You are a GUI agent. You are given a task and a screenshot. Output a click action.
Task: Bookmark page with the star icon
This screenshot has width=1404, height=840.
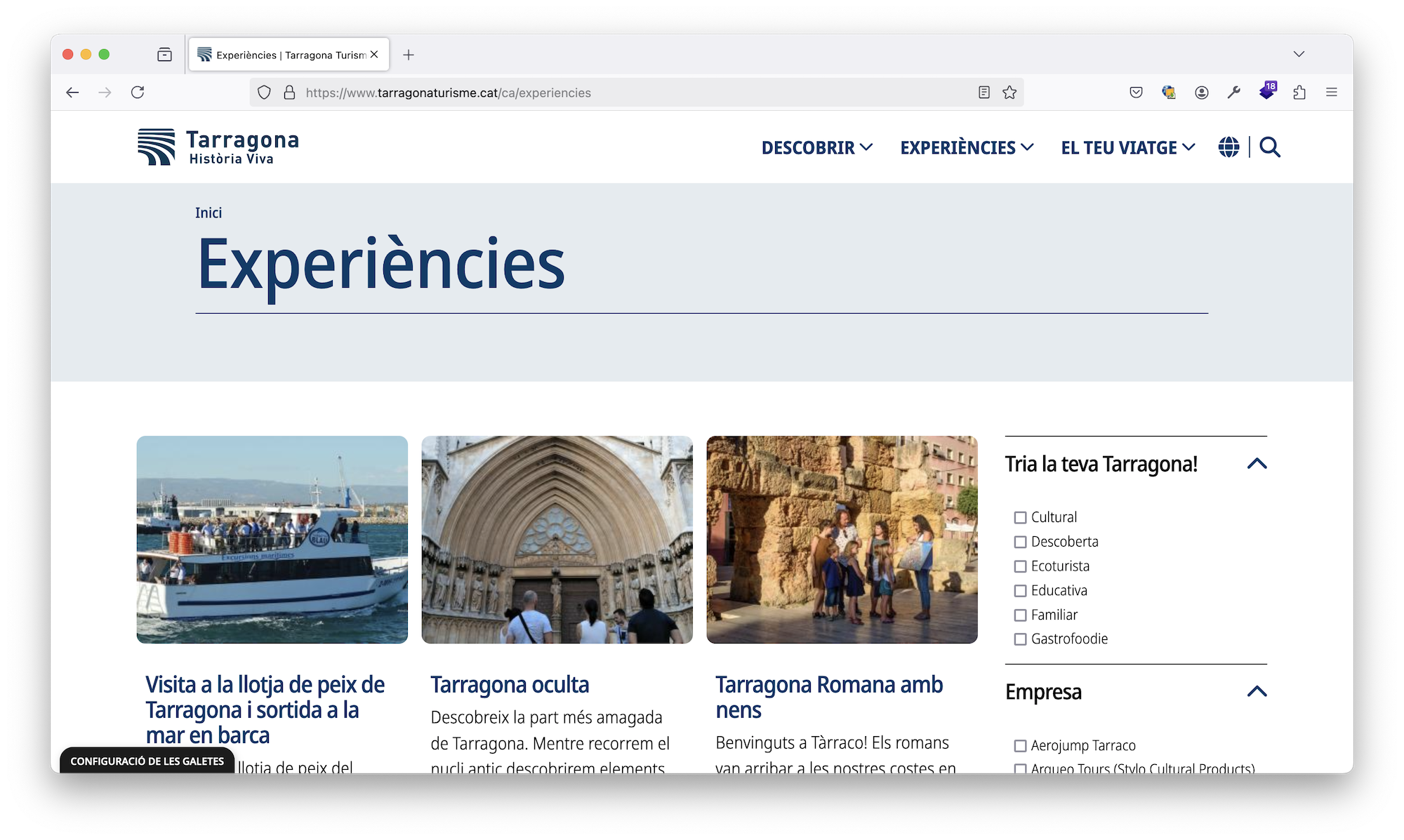pyautogui.click(x=1009, y=93)
